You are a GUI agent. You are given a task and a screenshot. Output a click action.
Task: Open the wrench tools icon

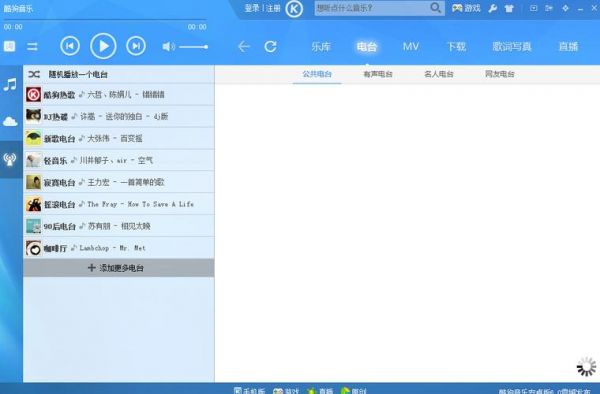click(493, 8)
